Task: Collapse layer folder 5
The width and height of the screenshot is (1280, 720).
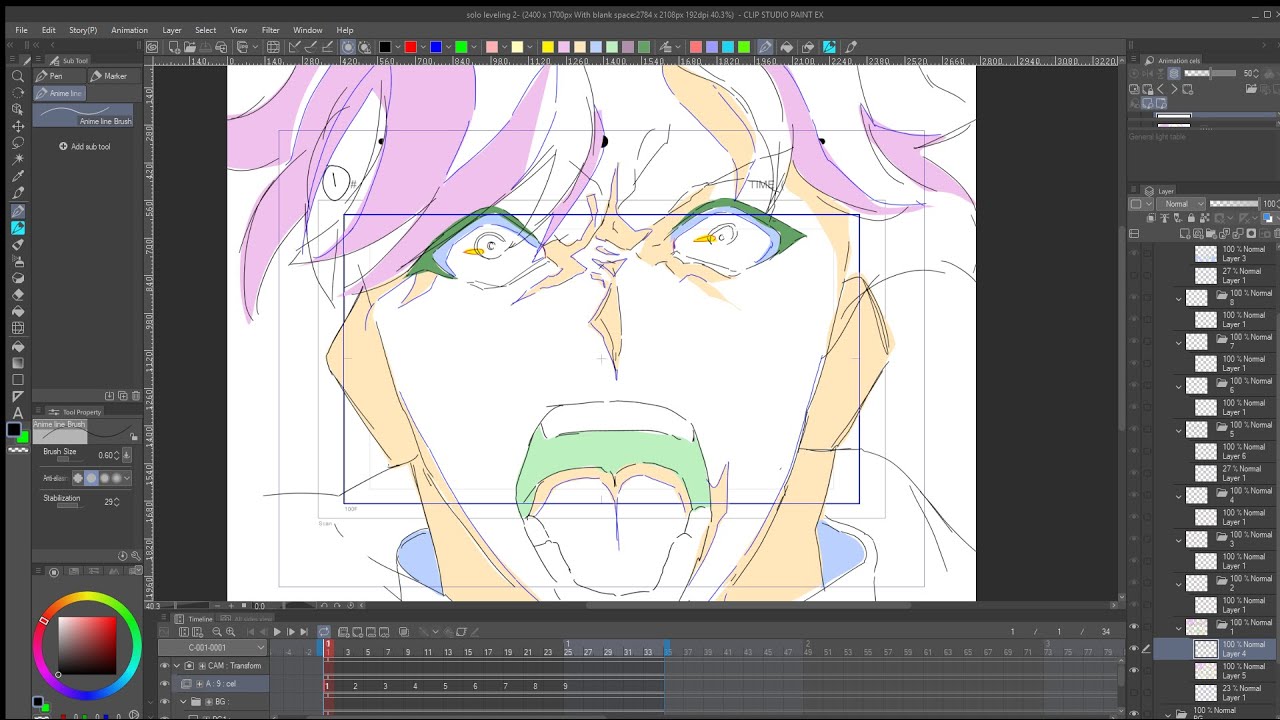Action: [1179, 431]
